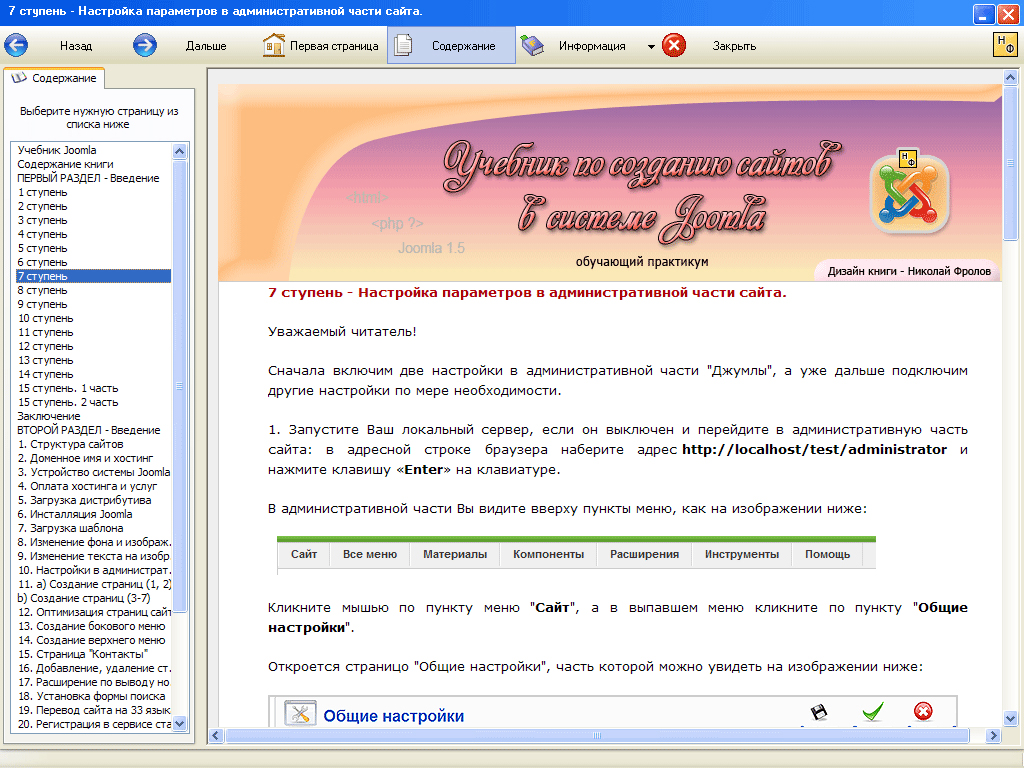This screenshot has width=1024, height=768.
Task: Go back with the Назад button
Action: coord(76,46)
